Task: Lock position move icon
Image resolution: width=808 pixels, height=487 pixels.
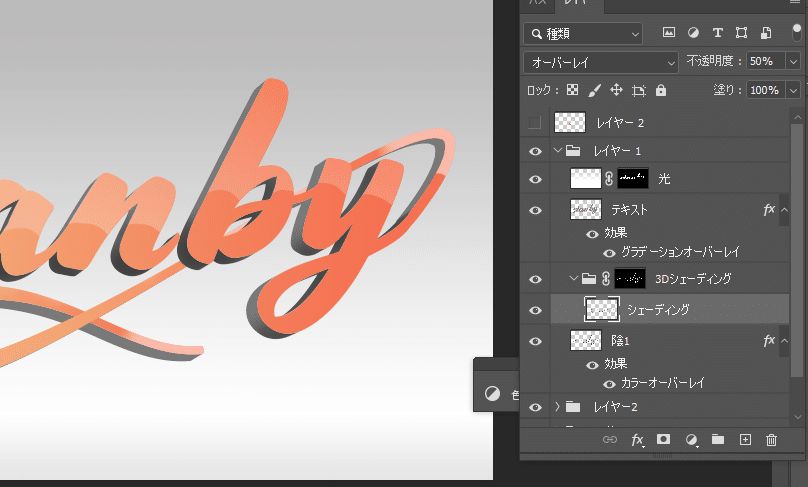Action: pyautogui.click(x=616, y=90)
